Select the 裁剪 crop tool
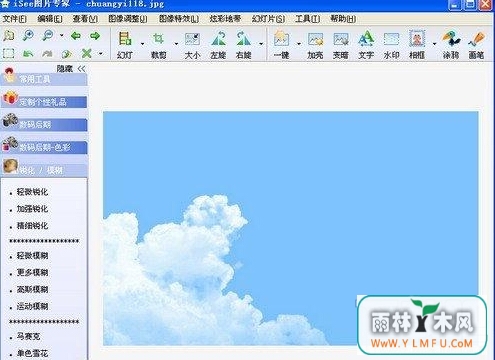The width and height of the screenshot is (495, 360). [x=158, y=45]
